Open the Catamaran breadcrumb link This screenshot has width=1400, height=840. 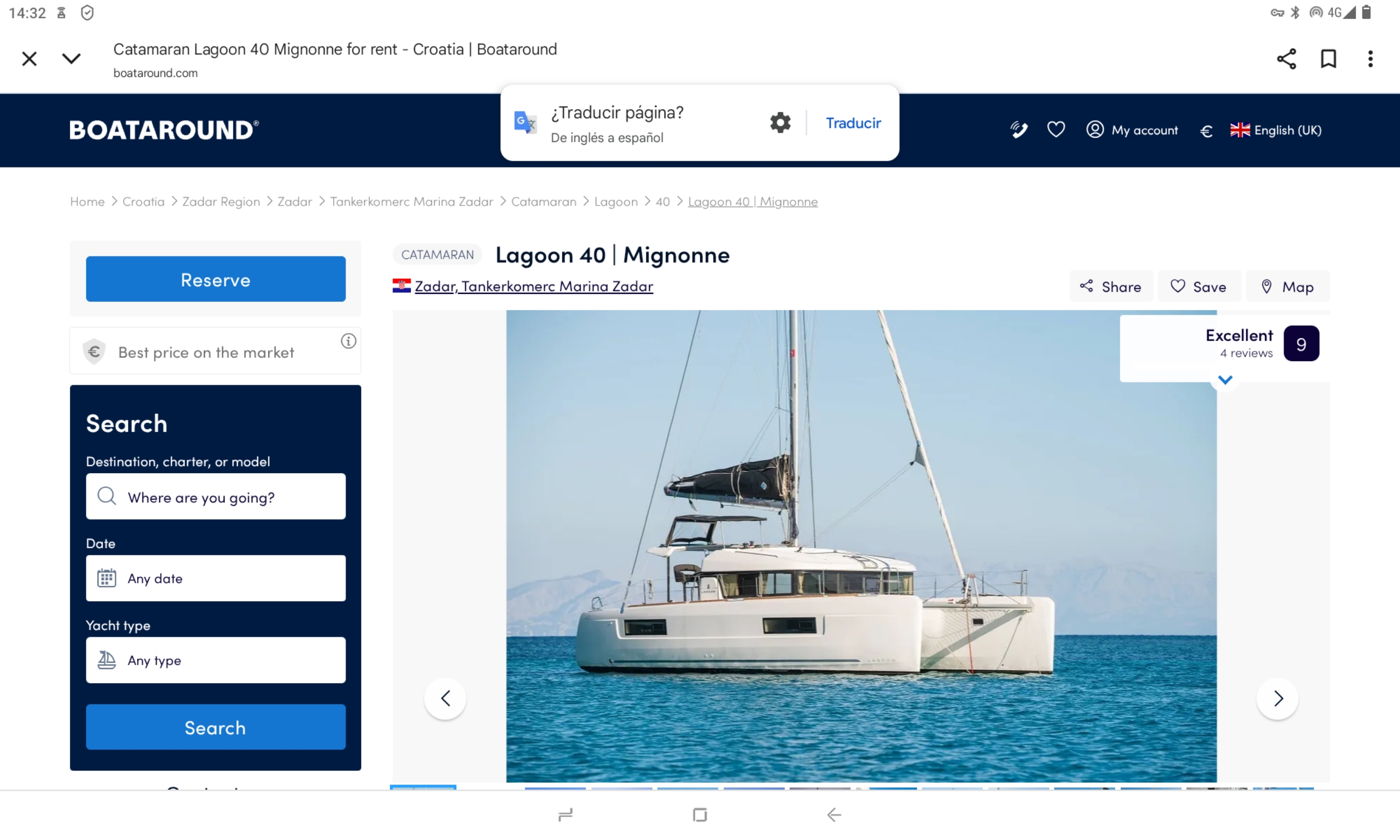tap(543, 202)
